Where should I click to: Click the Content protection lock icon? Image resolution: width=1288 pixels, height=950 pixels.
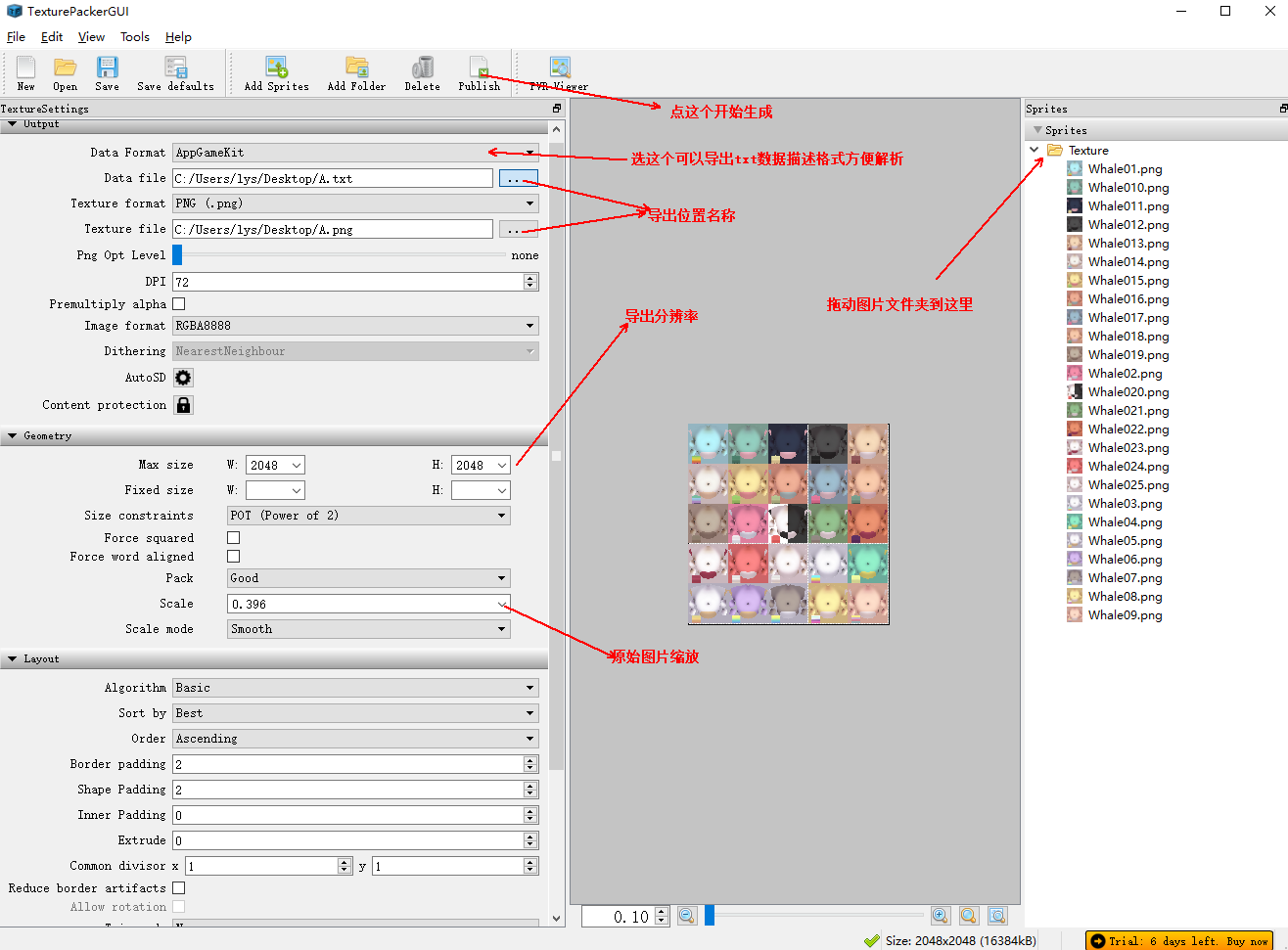[183, 404]
